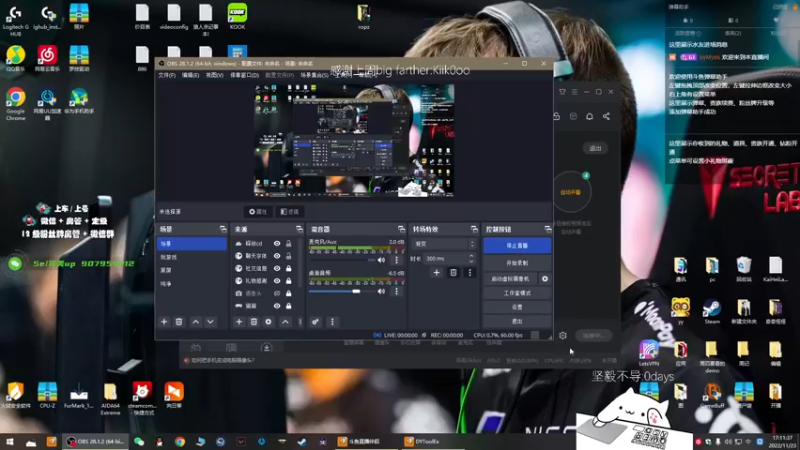Move scene up with the up arrow in 场景 panel
Viewport: 800px width, 450px height.
196,322
